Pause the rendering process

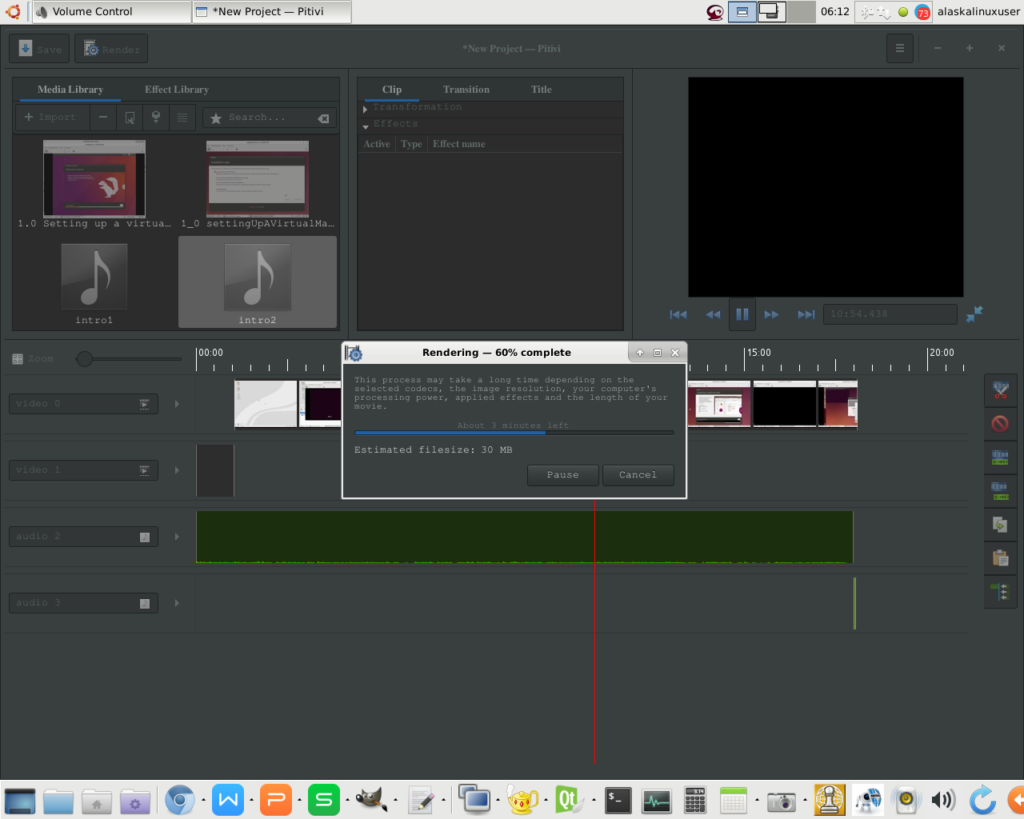[x=562, y=475]
